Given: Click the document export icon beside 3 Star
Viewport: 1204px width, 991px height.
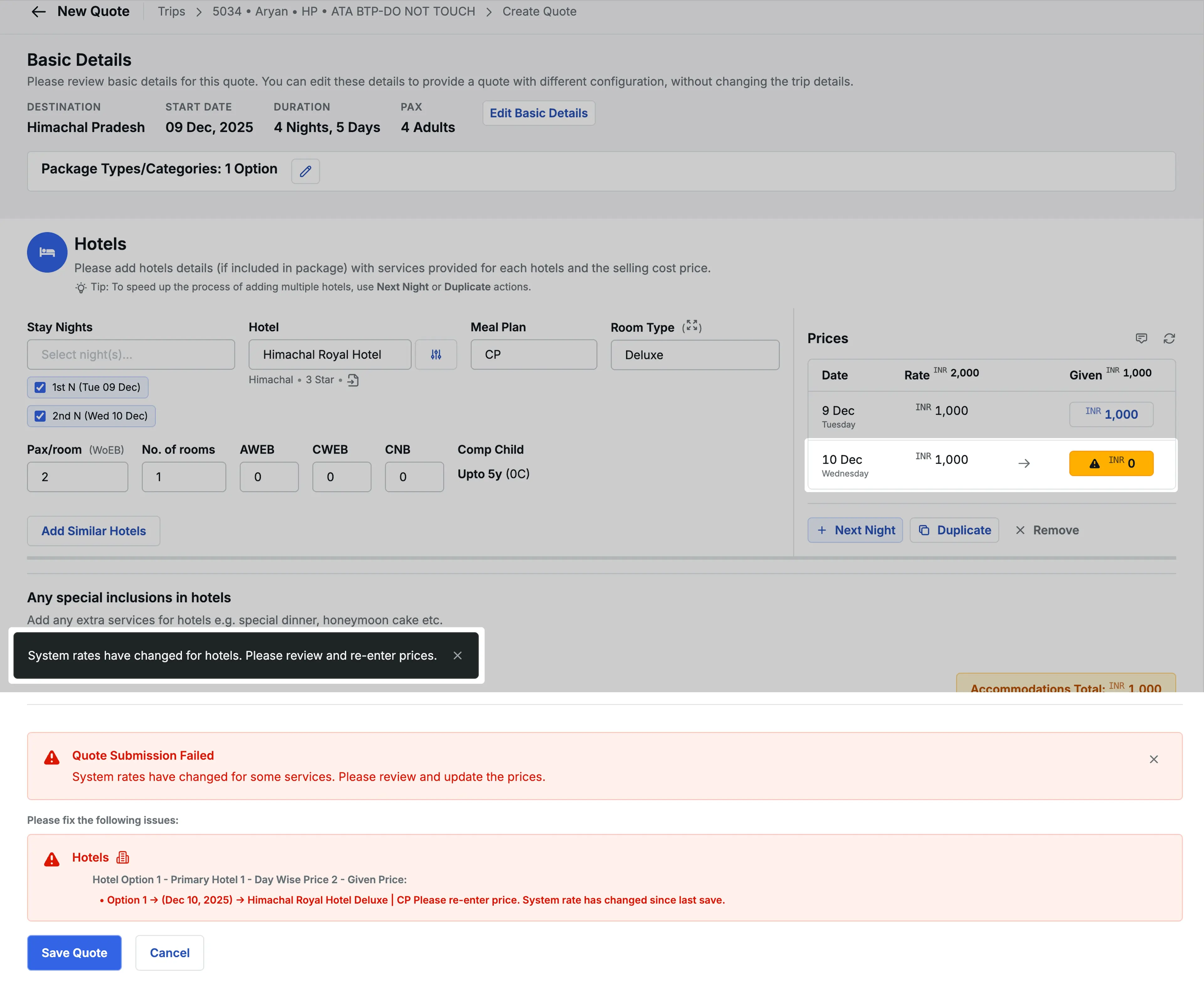Looking at the screenshot, I should [x=353, y=380].
